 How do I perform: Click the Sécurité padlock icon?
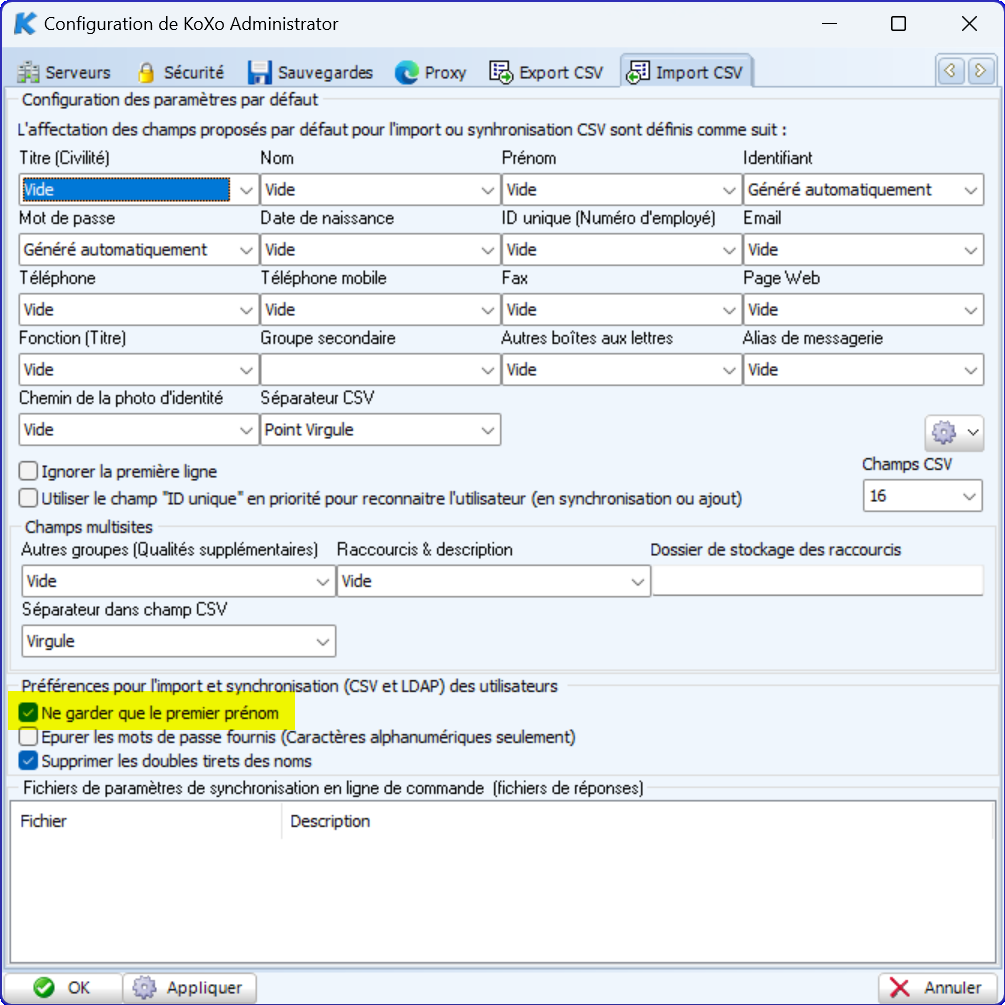(146, 73)
